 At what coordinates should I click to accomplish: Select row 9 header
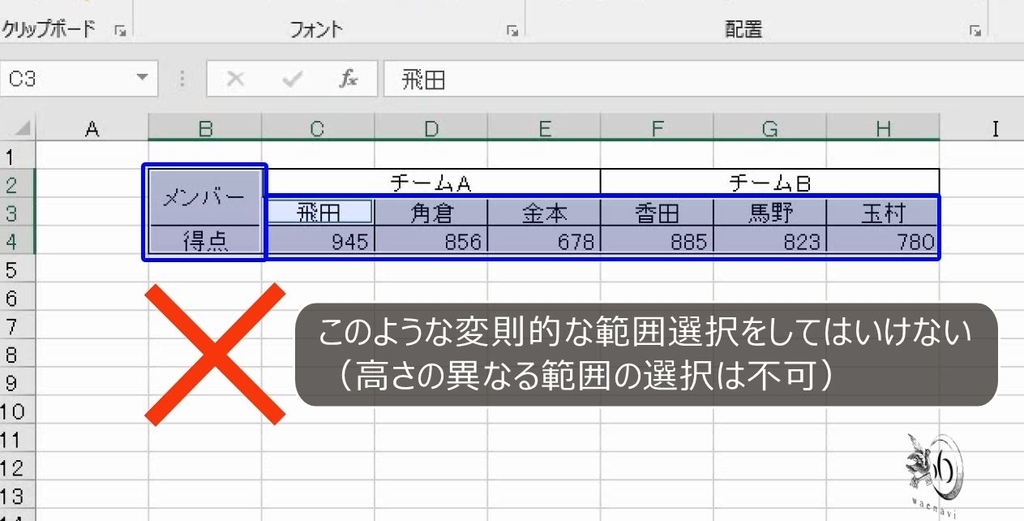click(x=18, y=381)
